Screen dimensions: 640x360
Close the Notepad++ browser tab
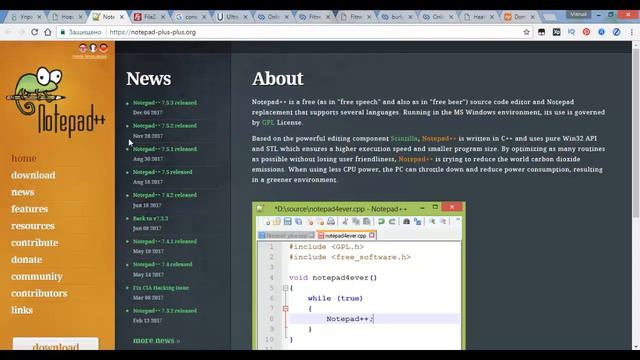121,17
